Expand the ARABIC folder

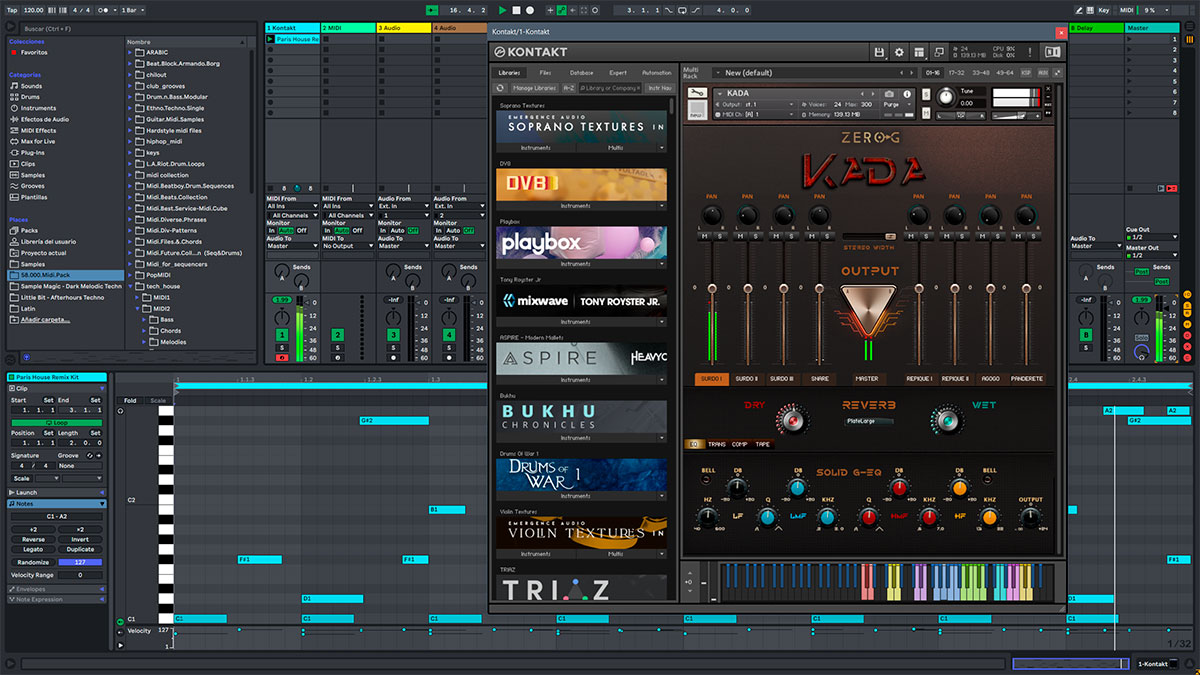click(131, 52)
